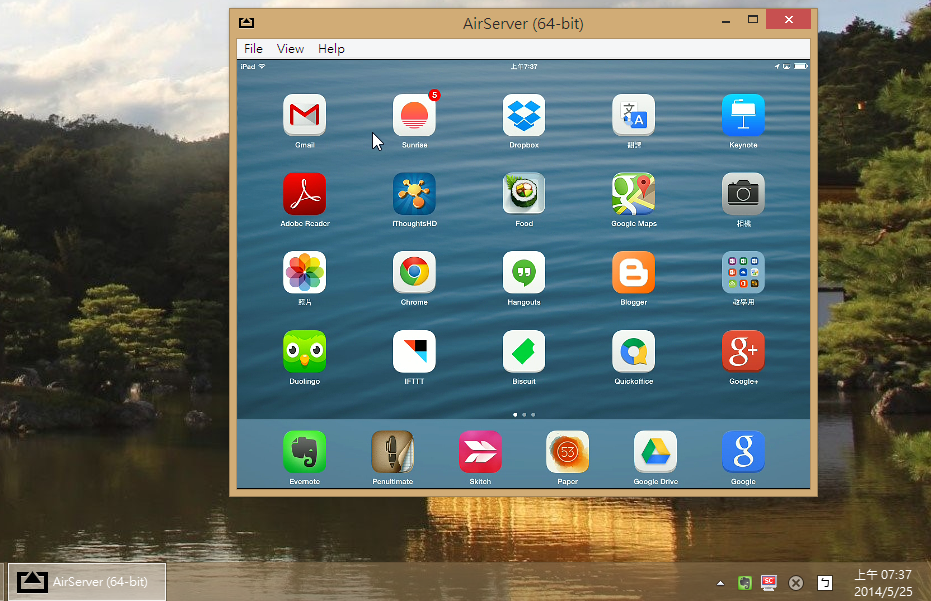Click the AirServer title bar icon
Image resolution: width=931 pixels, height=601 pixels.
246,23
